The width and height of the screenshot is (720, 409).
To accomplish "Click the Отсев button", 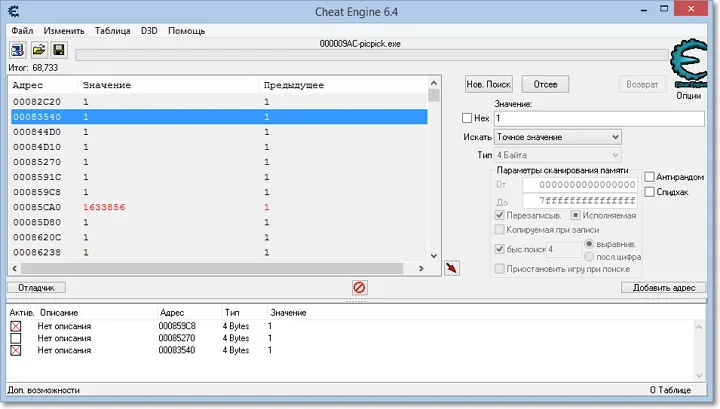I will [546, 84].
